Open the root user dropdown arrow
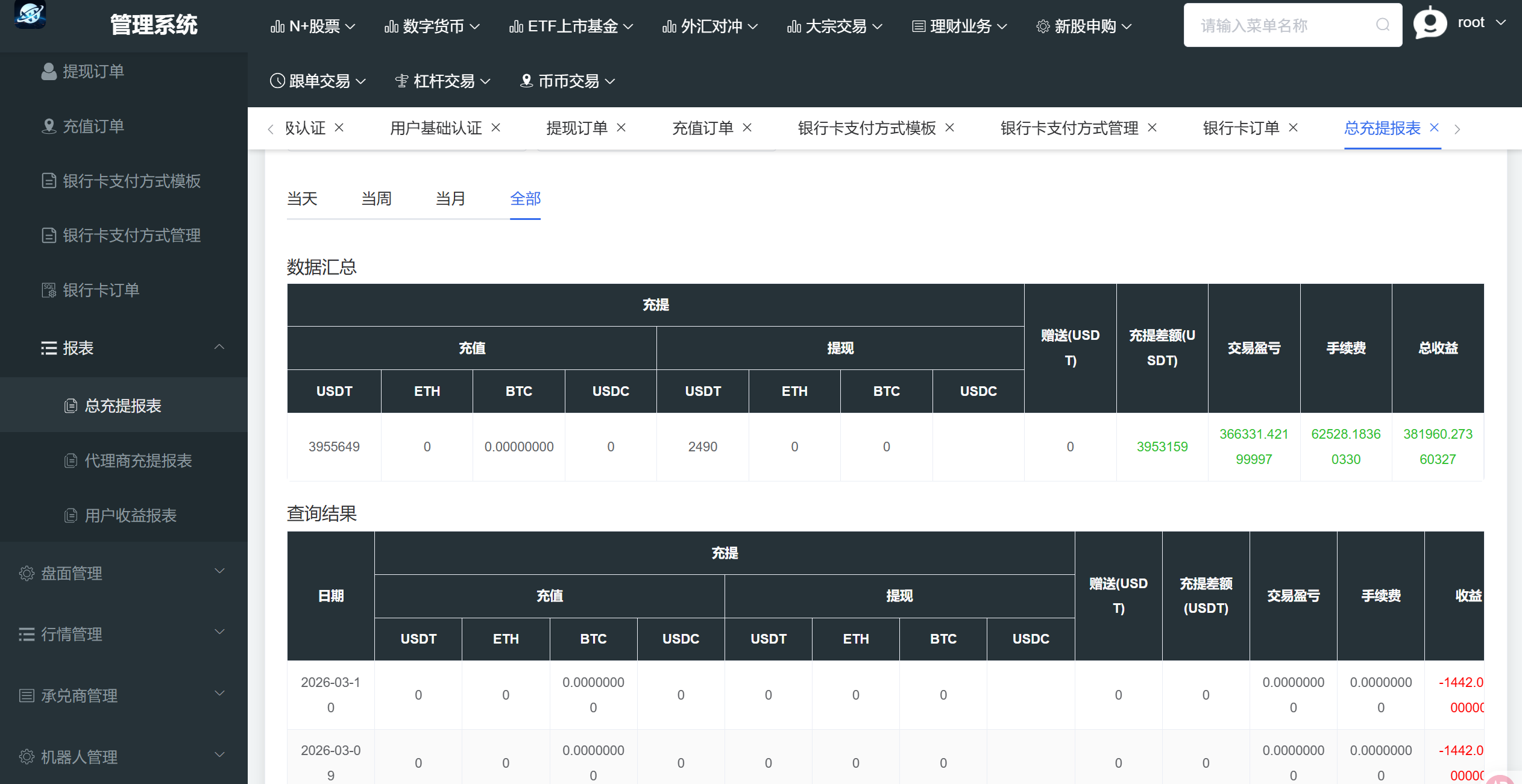The image size is (1522, 784). [1502, 23]
